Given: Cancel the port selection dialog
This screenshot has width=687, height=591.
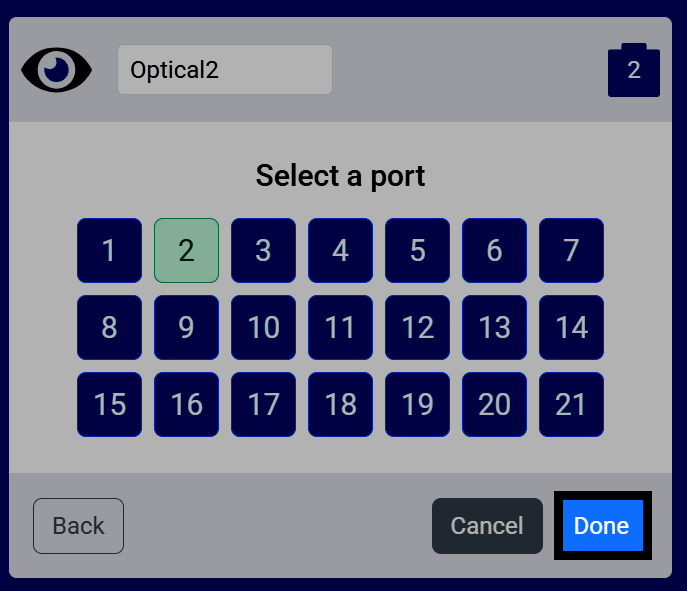Looking at the screenshot, I should tap(487, 526).
